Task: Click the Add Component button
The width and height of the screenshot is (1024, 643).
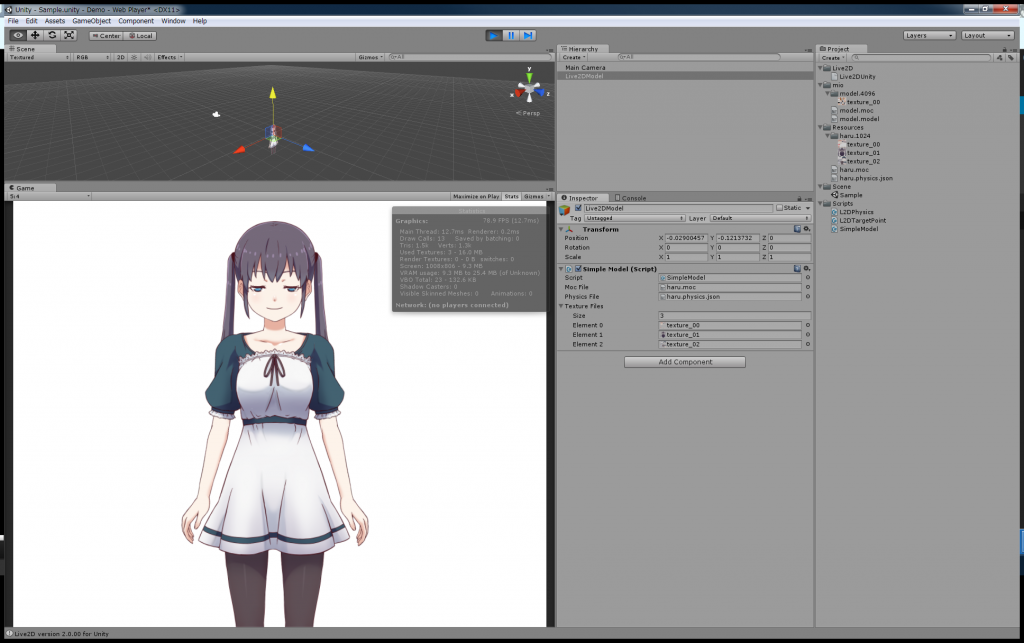Action: tap(684, 362)
